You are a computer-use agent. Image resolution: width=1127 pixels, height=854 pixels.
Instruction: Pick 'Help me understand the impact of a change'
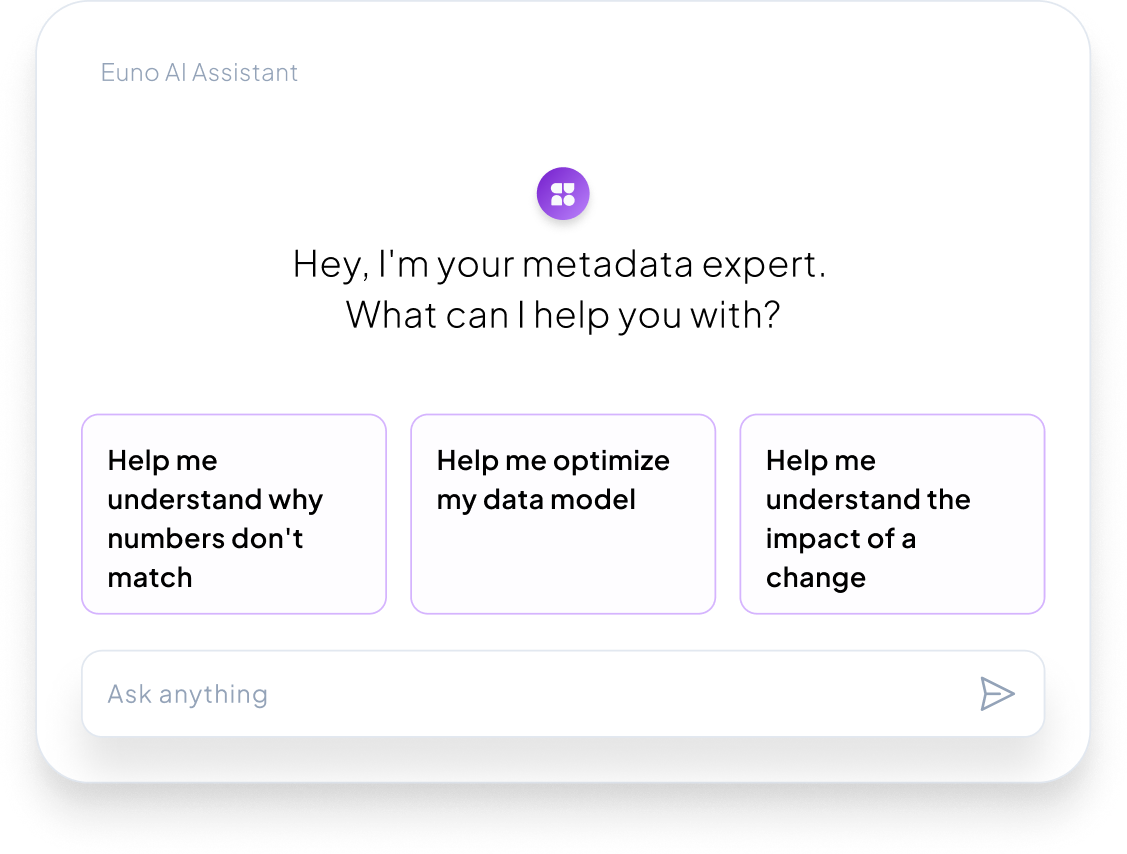[x=892, y=514]
